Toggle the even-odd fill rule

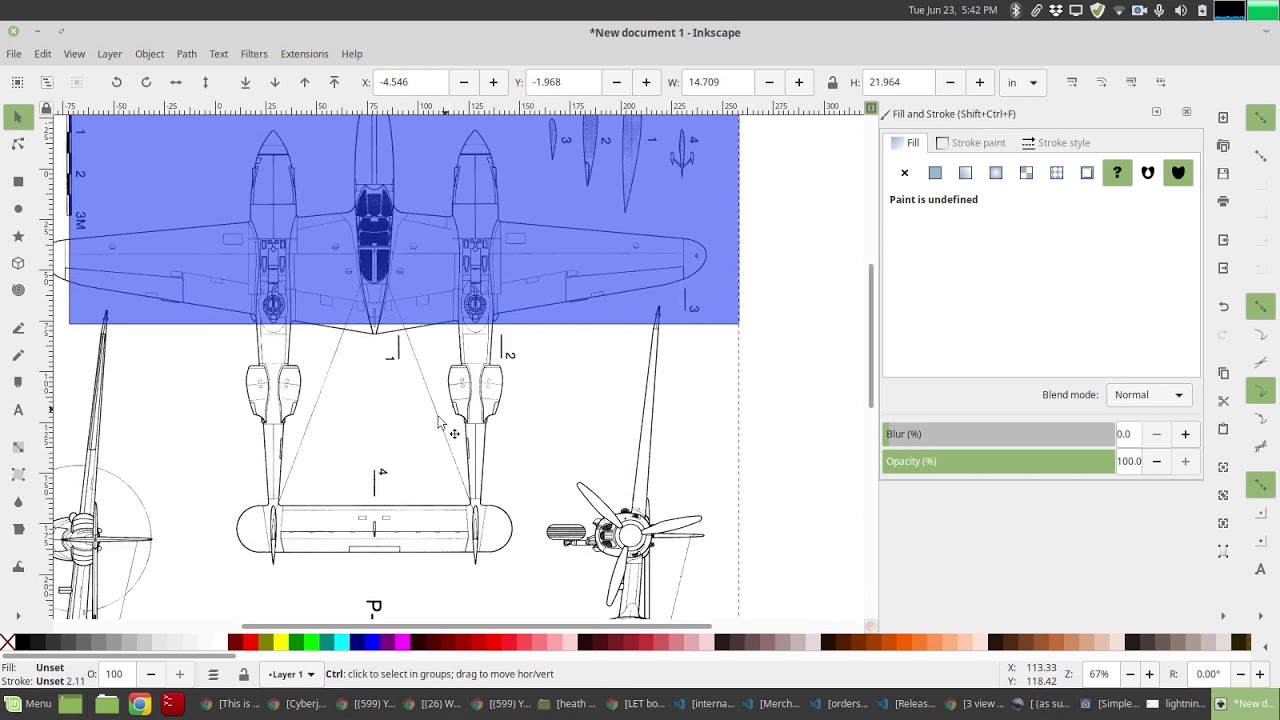(x=1148, y=173)
